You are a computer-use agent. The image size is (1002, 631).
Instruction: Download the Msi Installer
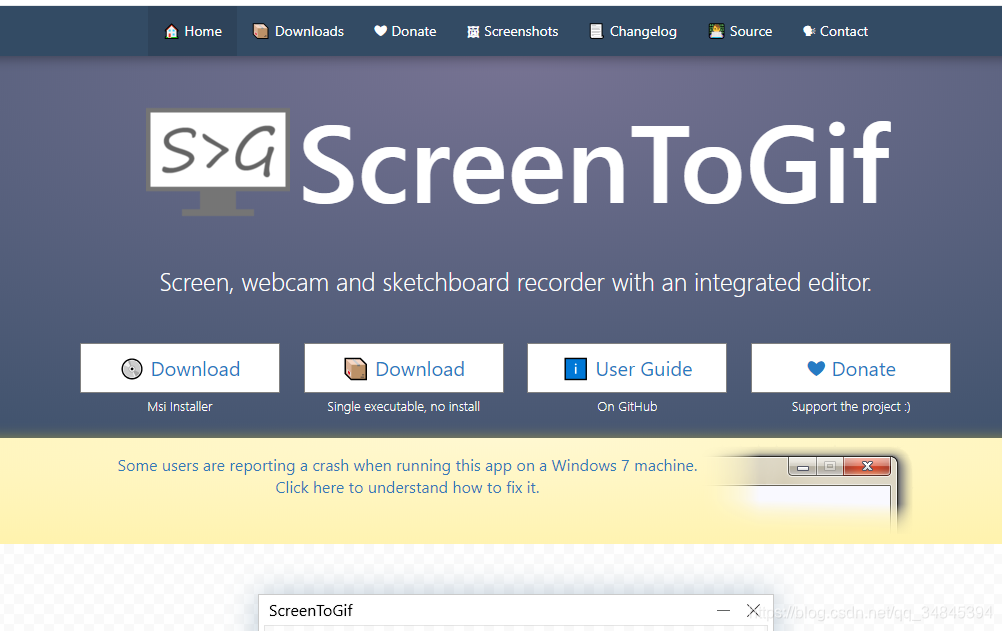point(180,368)
